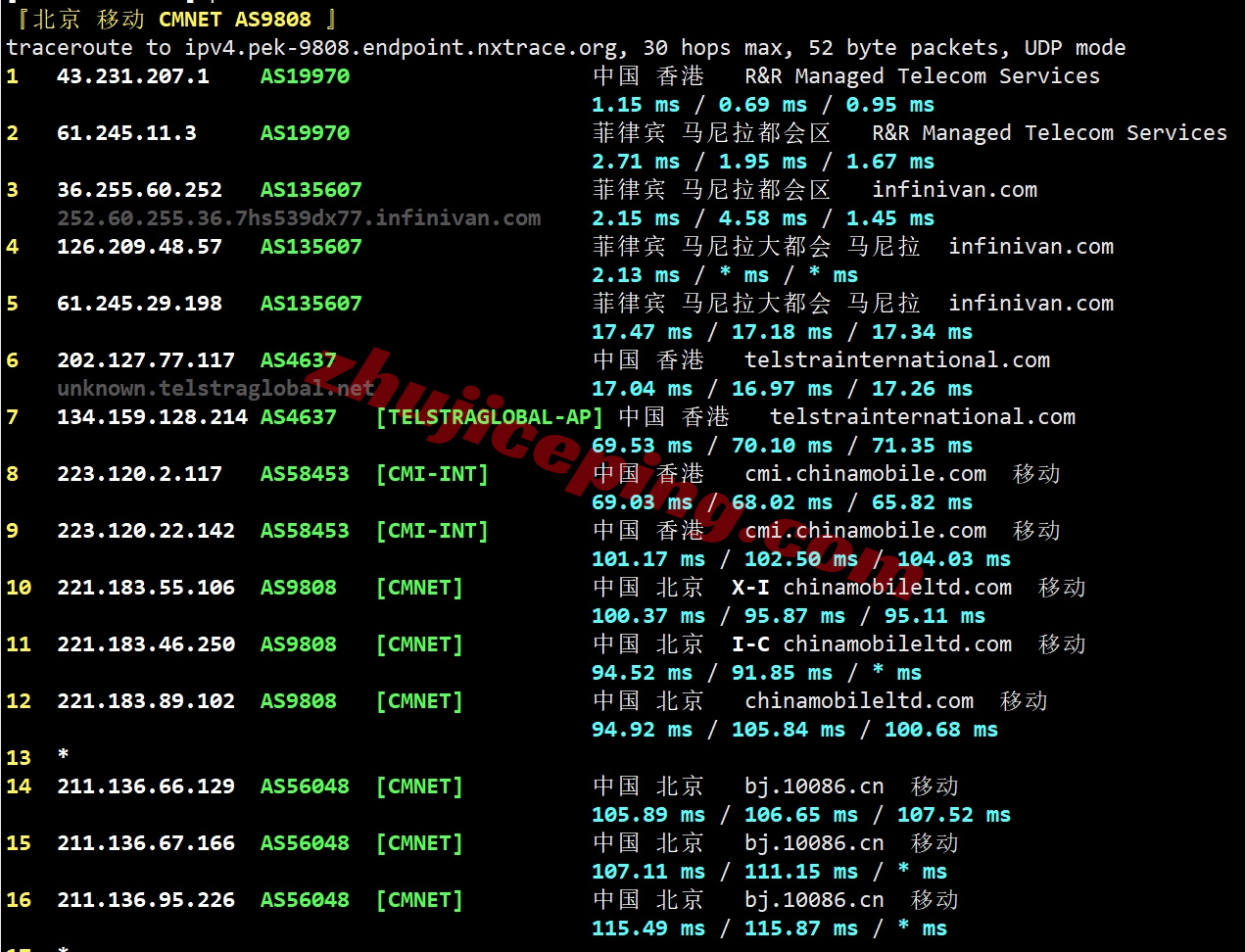Screen dimensions: 1245x952
Task: Click IP address 221.183.55.106 on hop 10
Action: (x=145, y=588)
